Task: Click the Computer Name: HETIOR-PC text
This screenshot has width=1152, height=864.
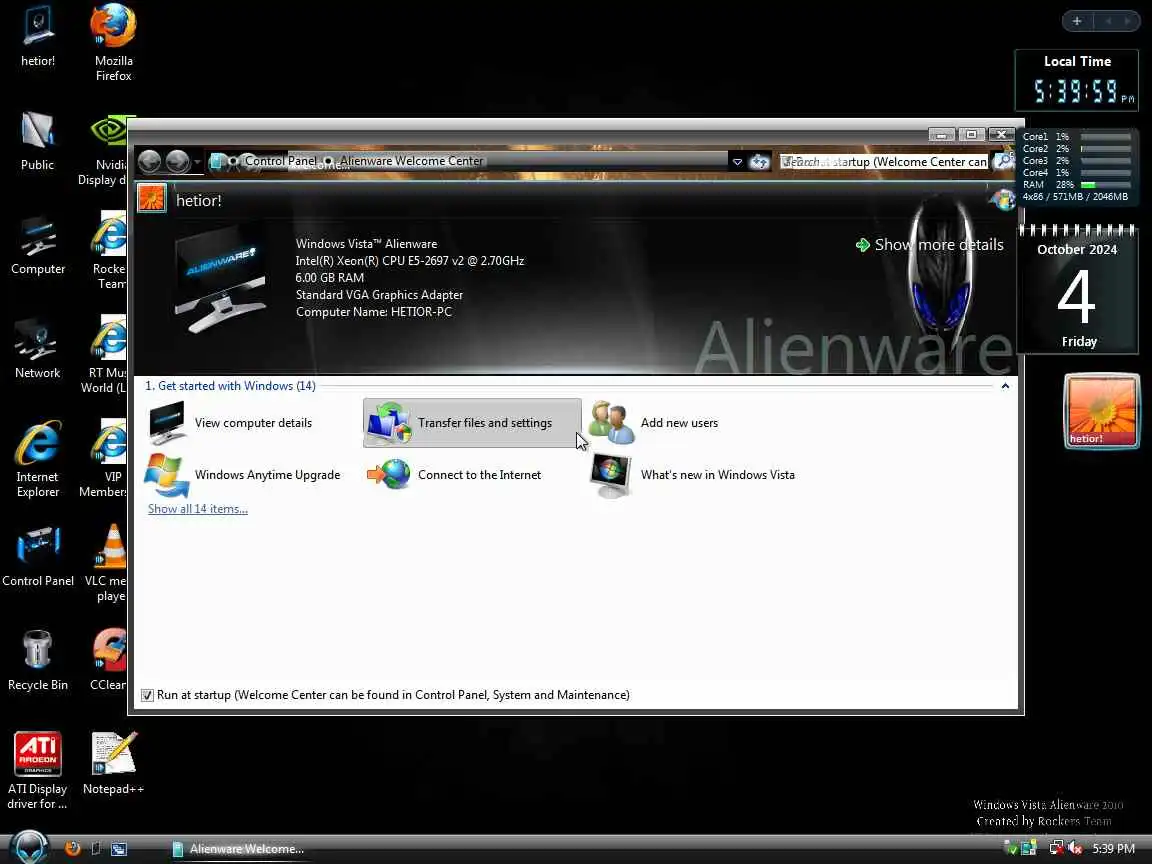Action: tap(374, 312)
